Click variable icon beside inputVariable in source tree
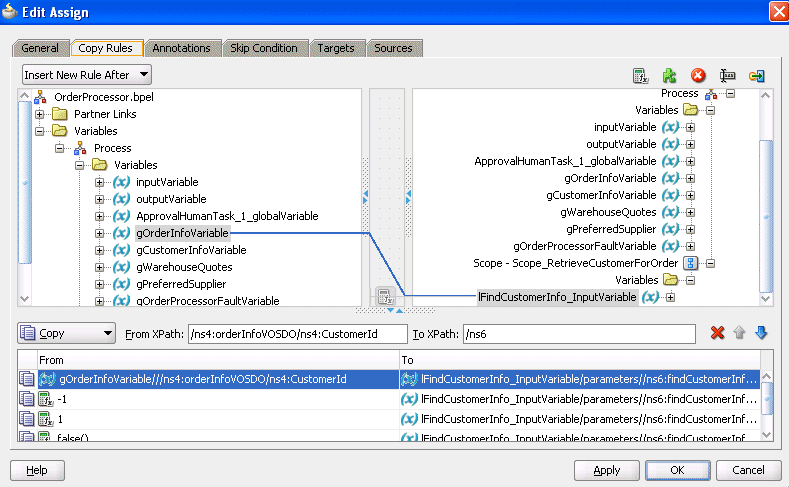This screenshot has height=487, width=789. click(x=121, y=182)
